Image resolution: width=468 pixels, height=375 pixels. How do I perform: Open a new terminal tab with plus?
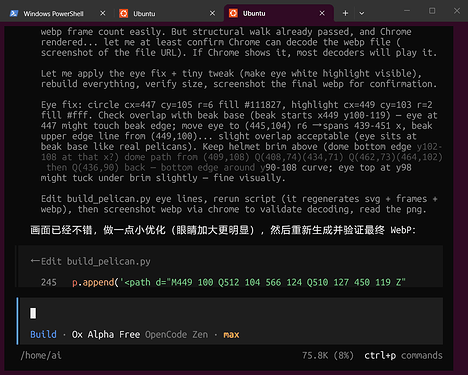[345, 13]
